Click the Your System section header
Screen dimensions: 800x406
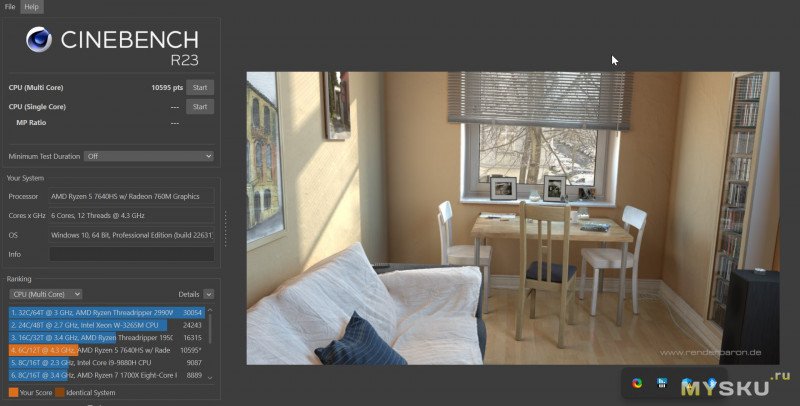[25, 178]
